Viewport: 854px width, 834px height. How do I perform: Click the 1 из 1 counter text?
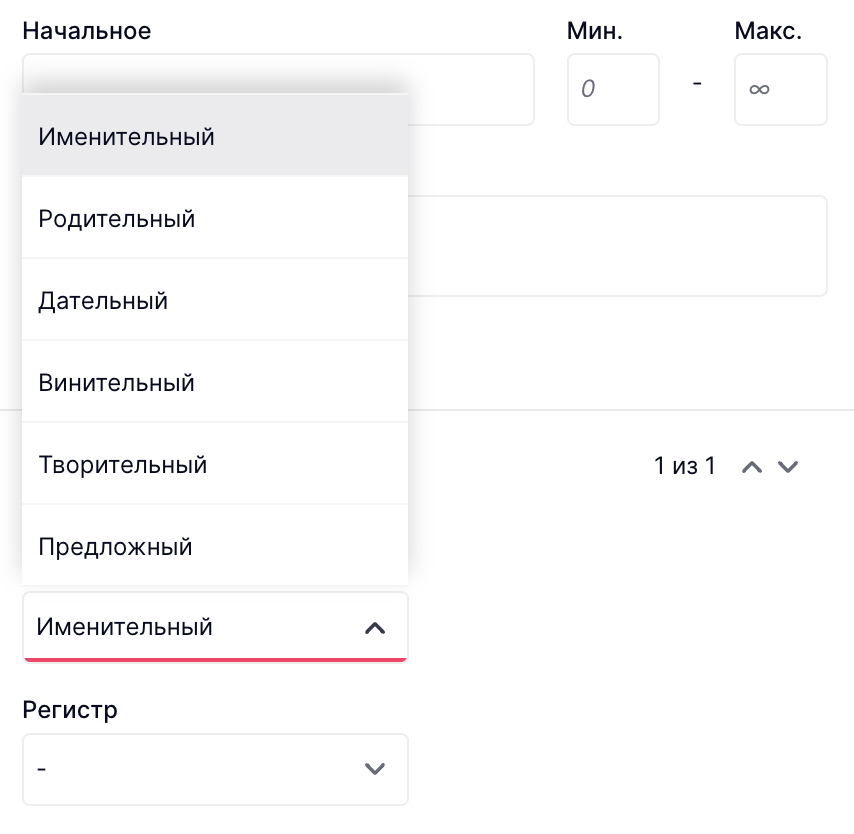coord(684,466)
